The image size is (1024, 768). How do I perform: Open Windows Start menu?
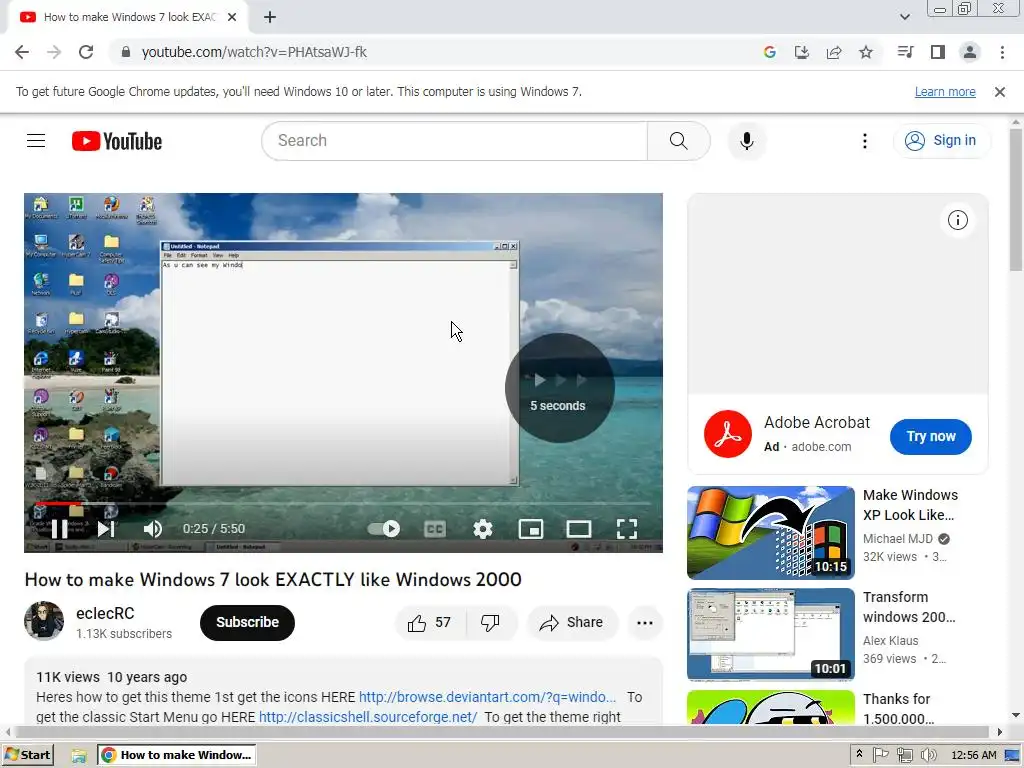pyautogui.click(x=27, y=755)
